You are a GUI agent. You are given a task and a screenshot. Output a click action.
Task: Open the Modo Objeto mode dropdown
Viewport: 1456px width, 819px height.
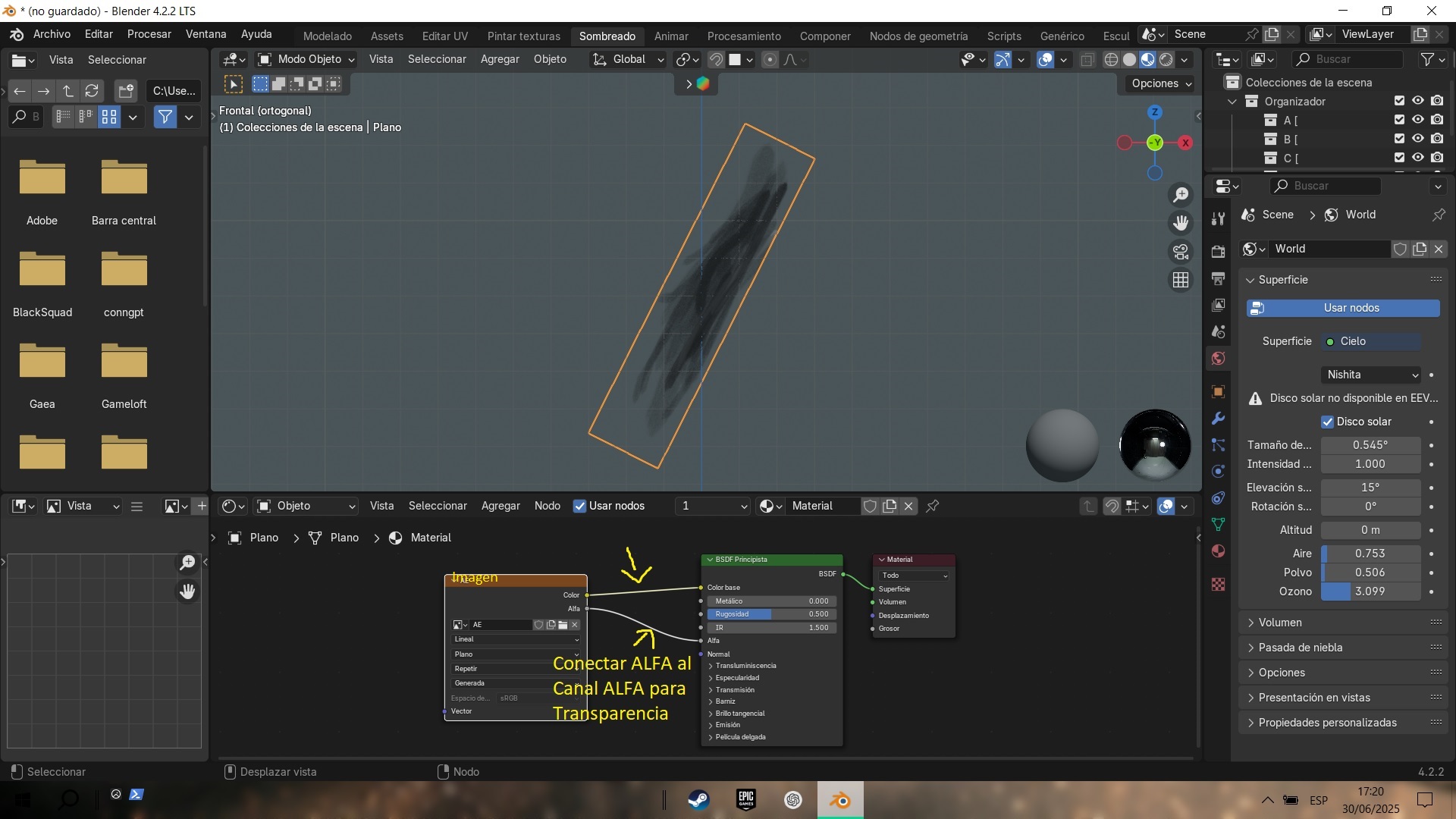pyautogui.click(x=306, y=59)
